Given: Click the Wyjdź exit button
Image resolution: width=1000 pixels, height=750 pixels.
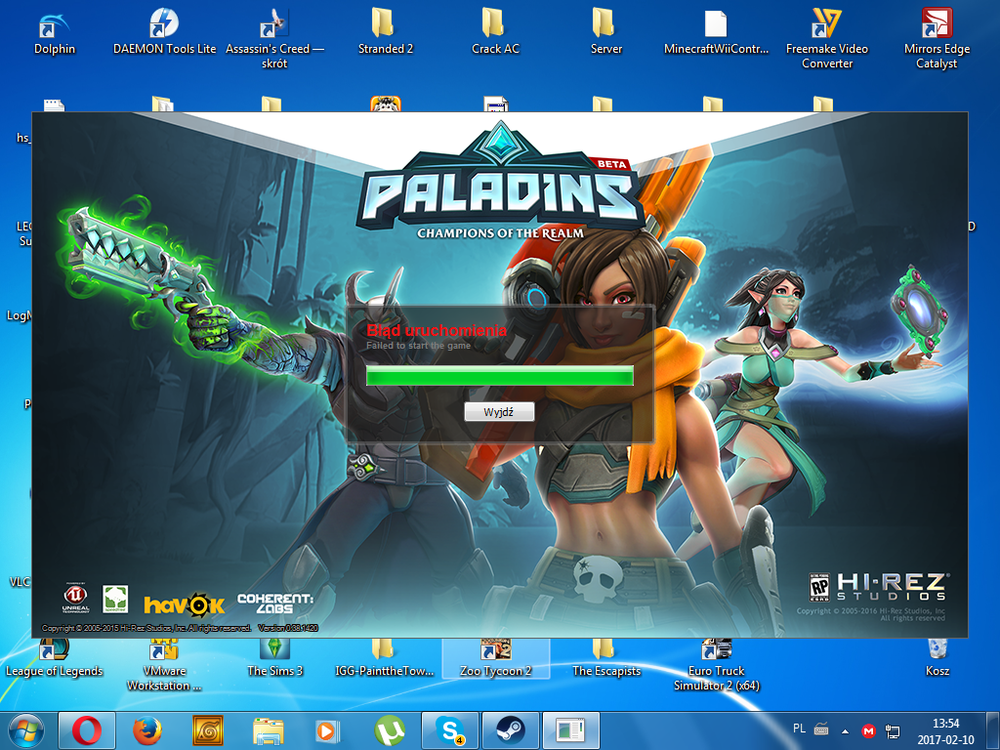Looking at the screenshot, I should tap(499, 412).
